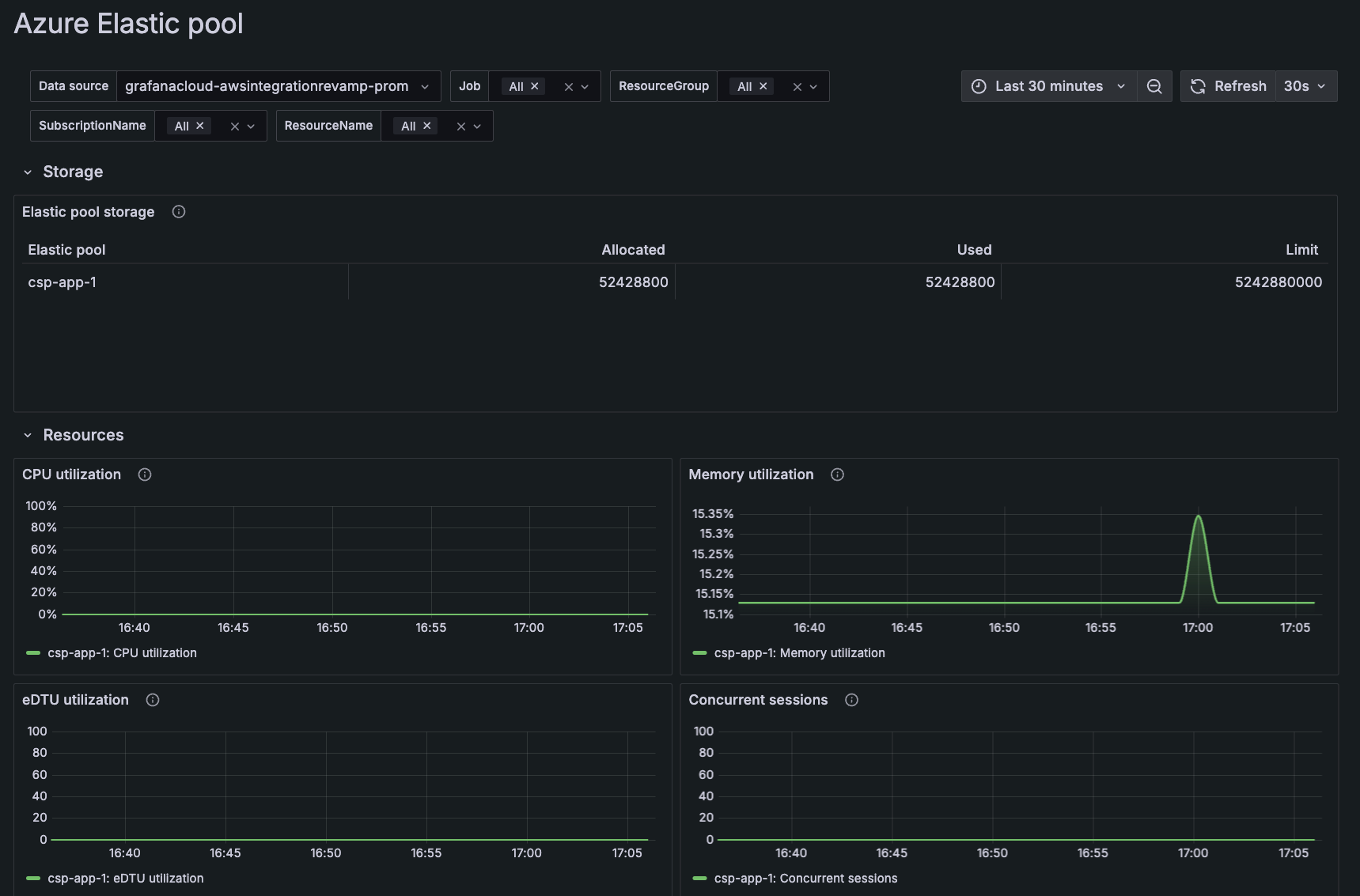The image size is (1360, 896).
Task: Click info icon next to CPU utilization
Action: (145, 474)
